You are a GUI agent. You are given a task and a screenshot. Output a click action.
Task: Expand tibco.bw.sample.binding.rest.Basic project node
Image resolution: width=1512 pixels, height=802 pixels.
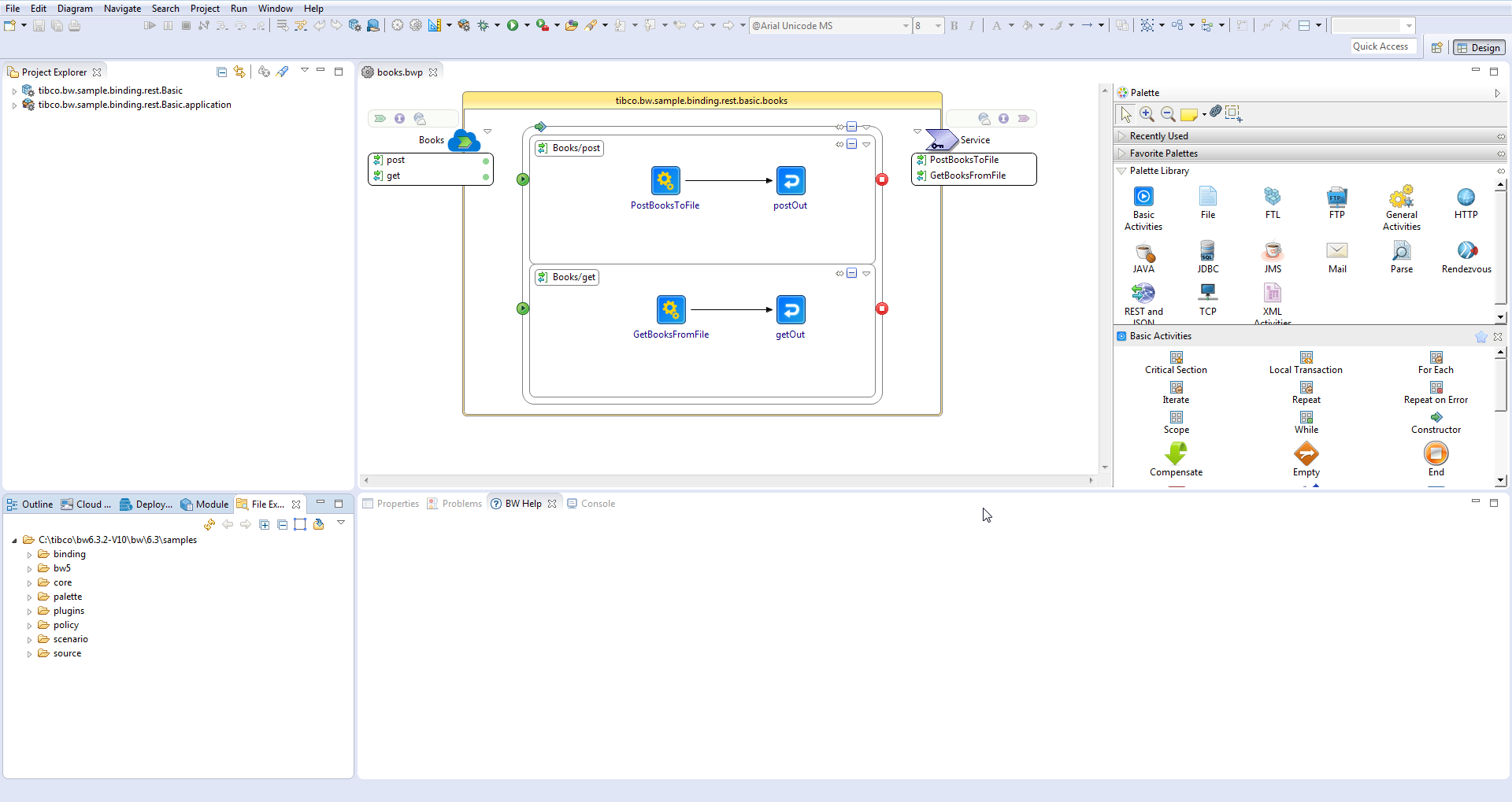[x=14, y=91]
